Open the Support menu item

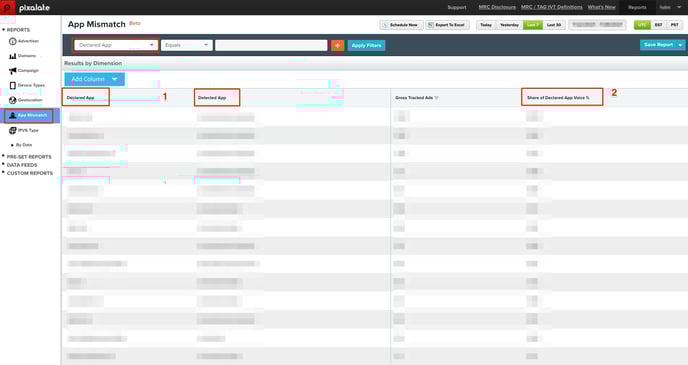pos(457,7)
